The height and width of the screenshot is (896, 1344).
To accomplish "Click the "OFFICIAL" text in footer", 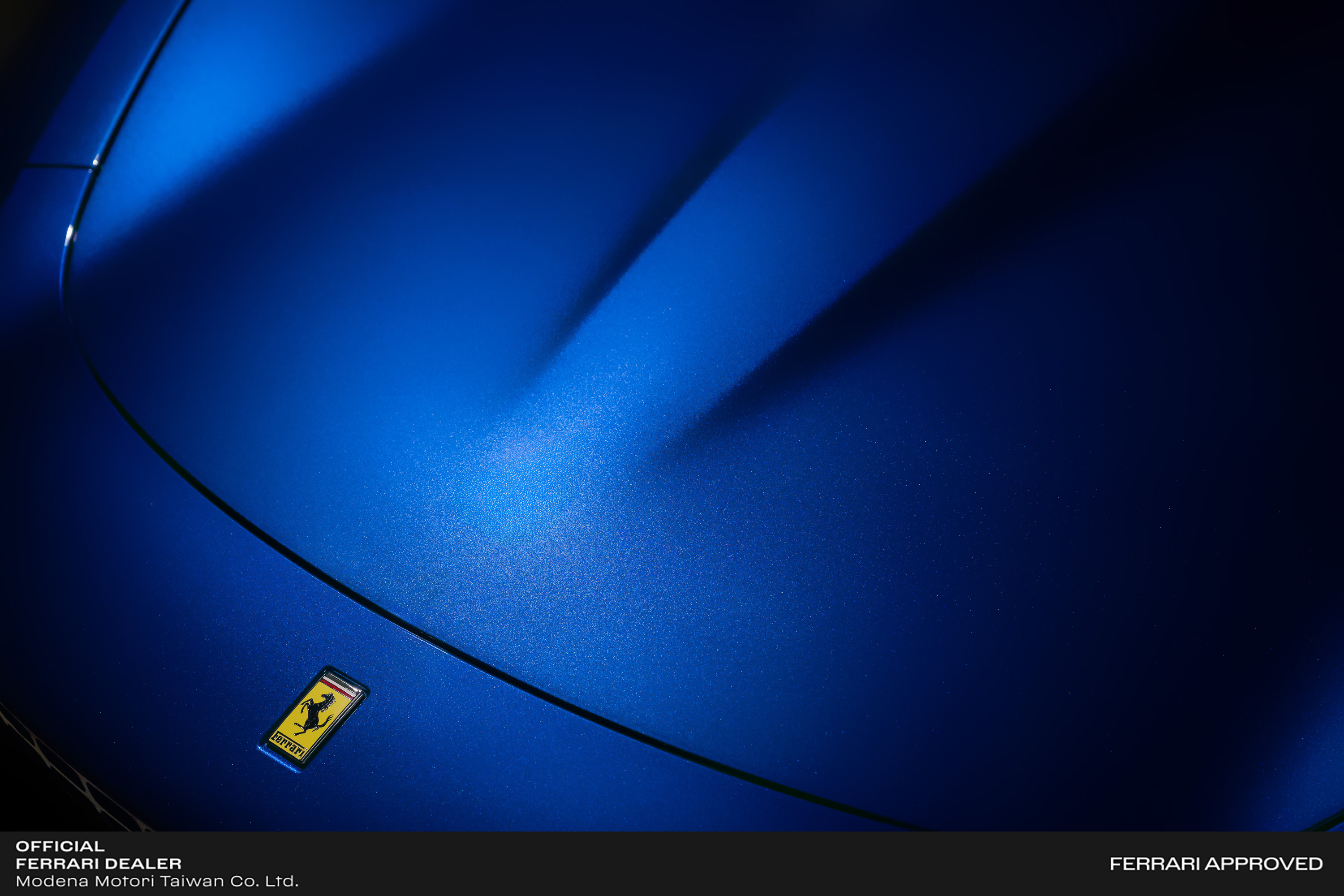I will [x=60, y=846].
